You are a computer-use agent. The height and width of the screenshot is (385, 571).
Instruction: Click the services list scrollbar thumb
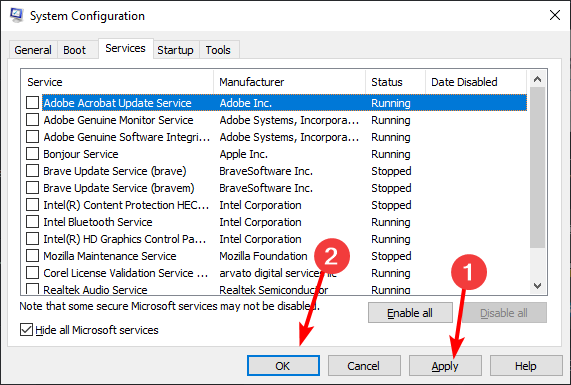(x=537, y=168)
